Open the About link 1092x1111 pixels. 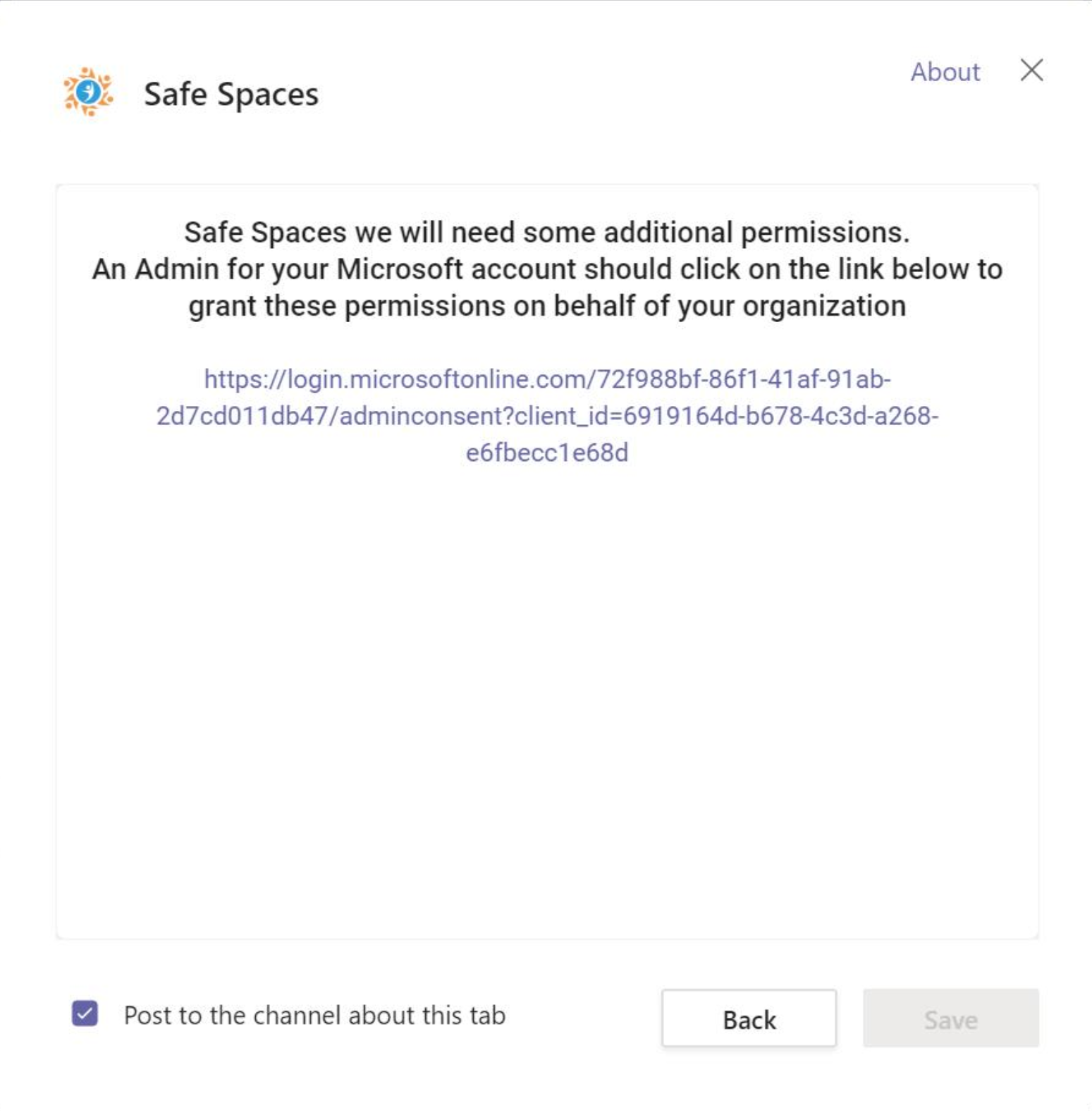(x=945, y=72)
